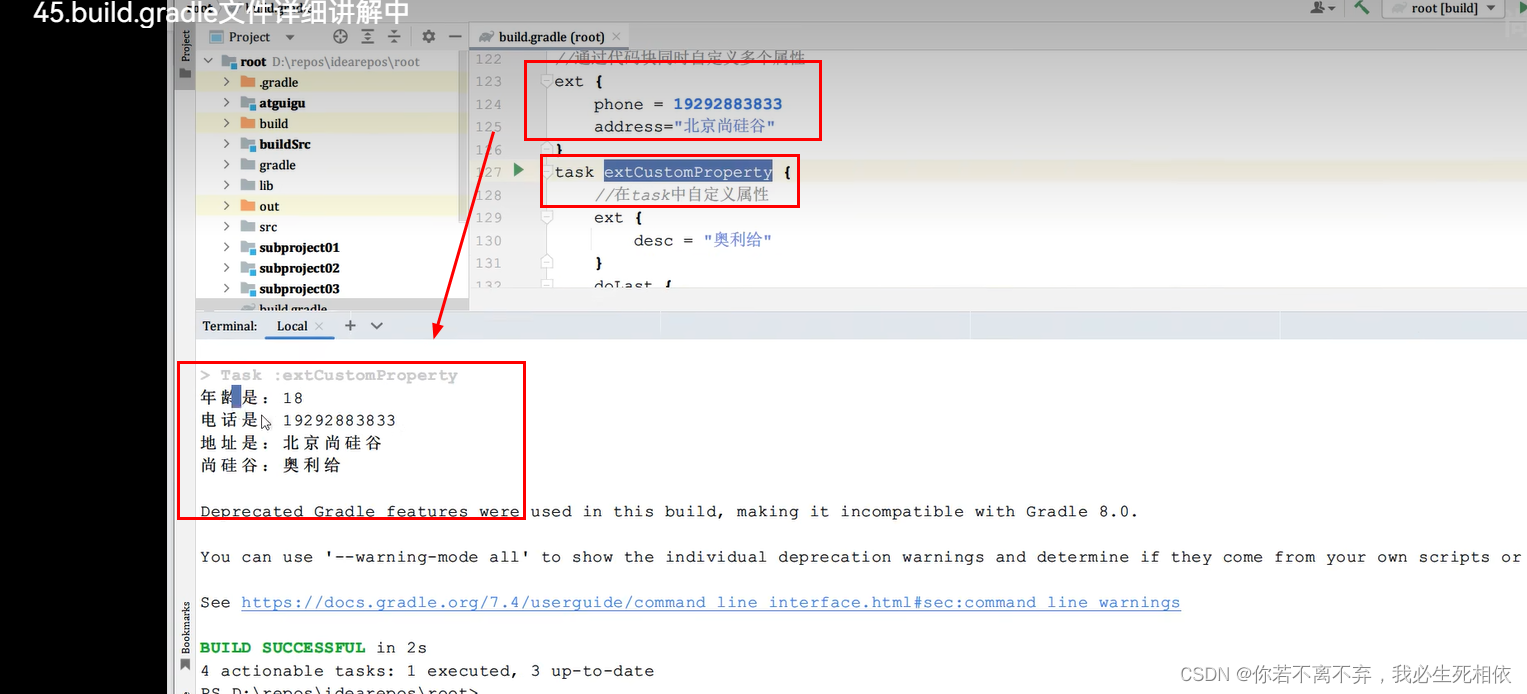This screenshot has height=694, width=1527.
Task: Close the Local terminal tab
Action: [x=319, y=326]
